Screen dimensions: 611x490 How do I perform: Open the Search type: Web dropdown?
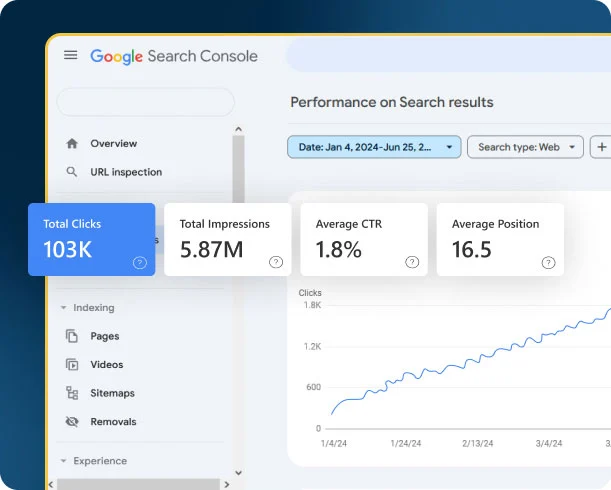525,147
